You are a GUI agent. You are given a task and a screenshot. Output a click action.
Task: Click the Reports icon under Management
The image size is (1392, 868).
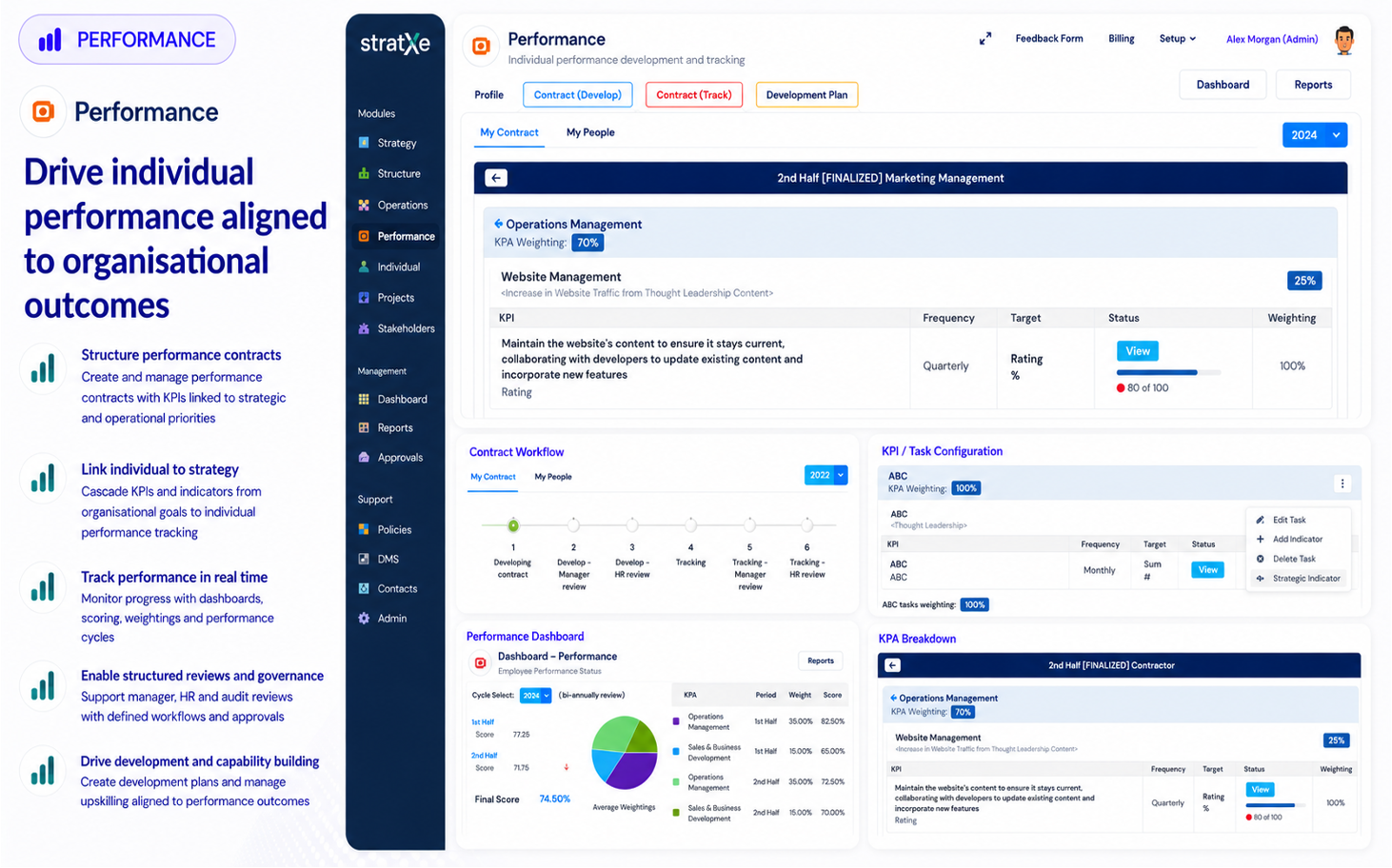click(x=364, y=428)
